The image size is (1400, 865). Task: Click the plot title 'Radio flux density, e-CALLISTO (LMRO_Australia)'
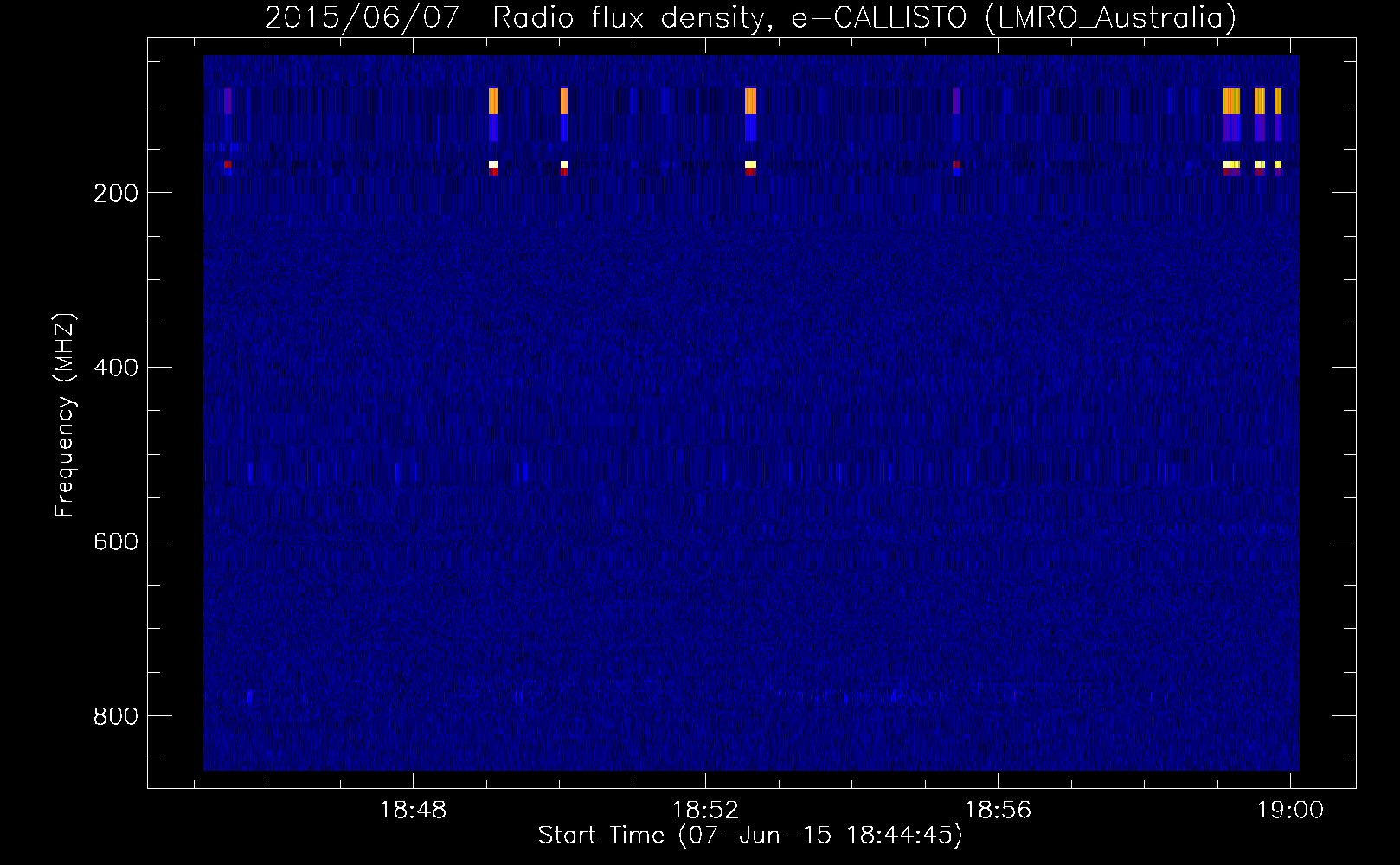[864, 17]
